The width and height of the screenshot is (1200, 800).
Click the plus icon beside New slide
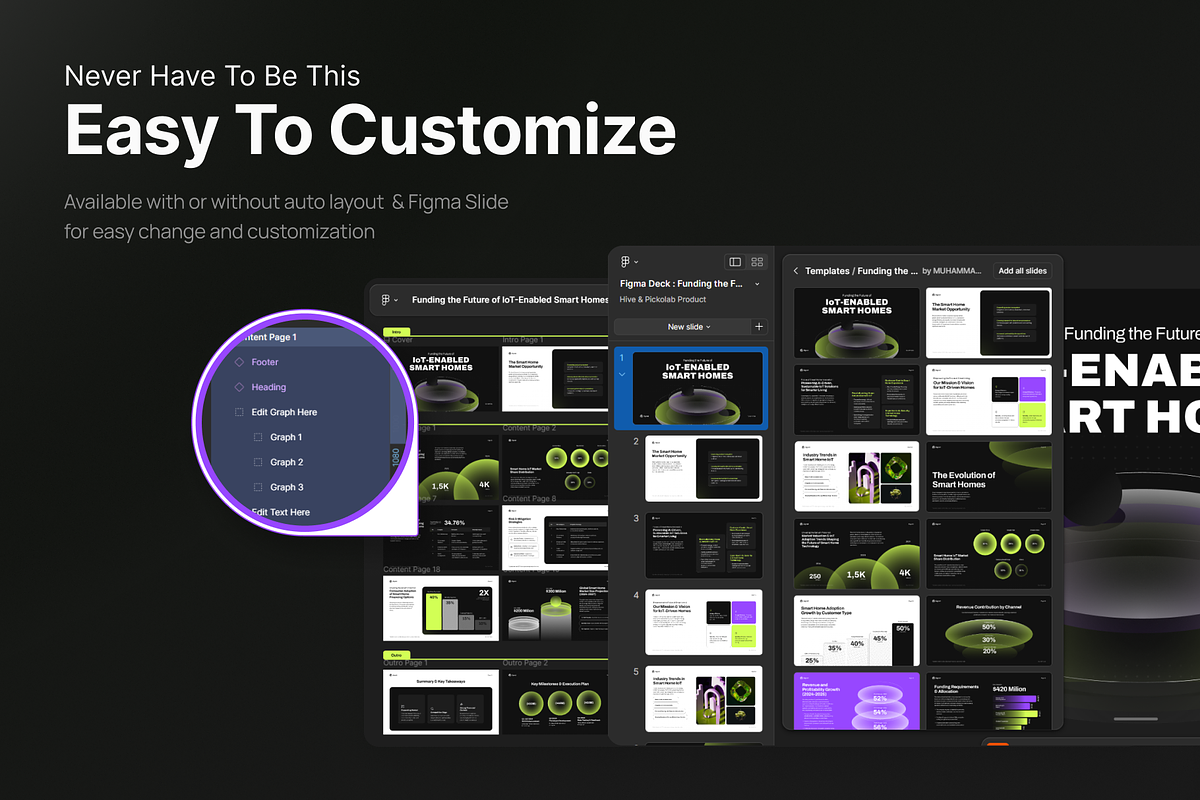pyautogui.click(x=758, y=327)
